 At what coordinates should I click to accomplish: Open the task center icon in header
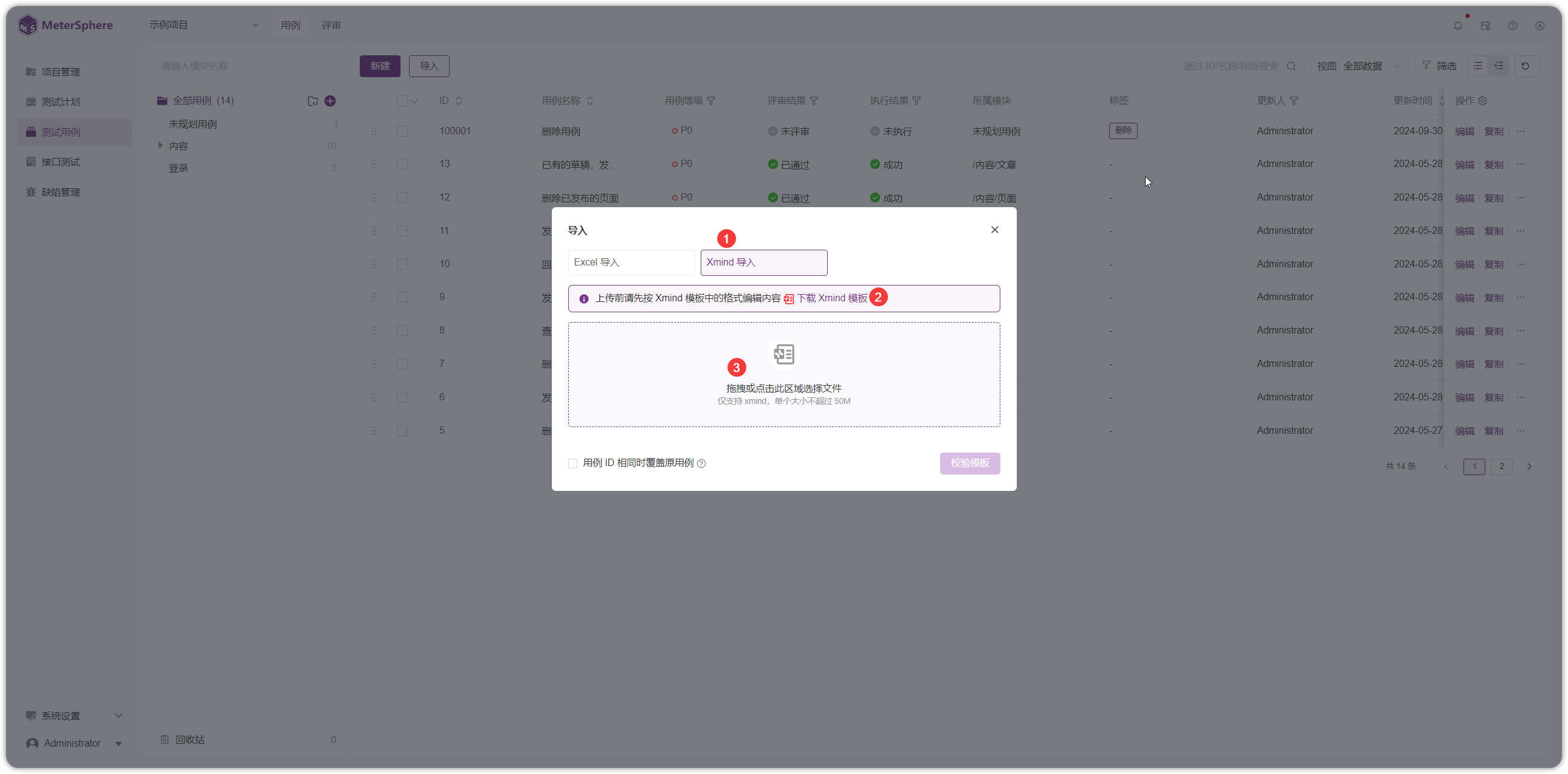pyautogui.click(x=1485, y=26)
